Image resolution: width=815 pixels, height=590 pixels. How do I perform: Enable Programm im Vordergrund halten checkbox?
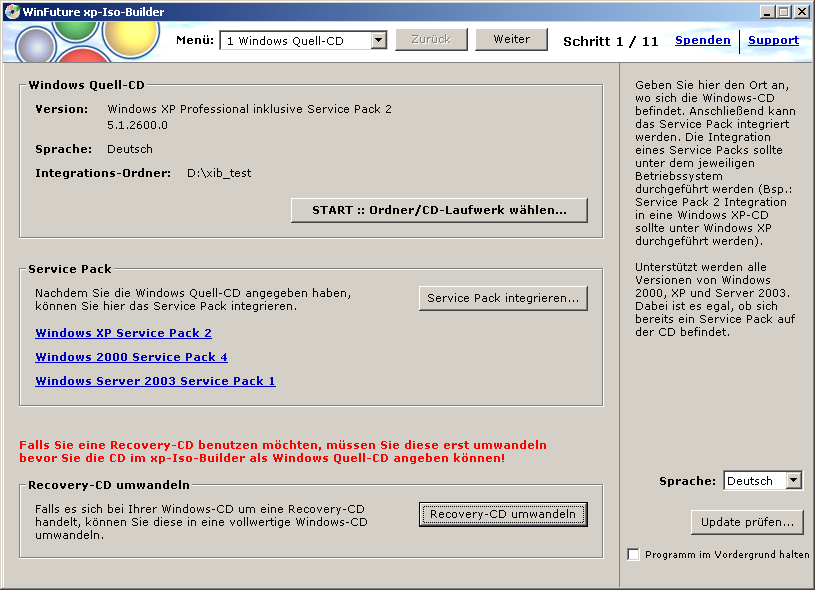pos(633,554)
